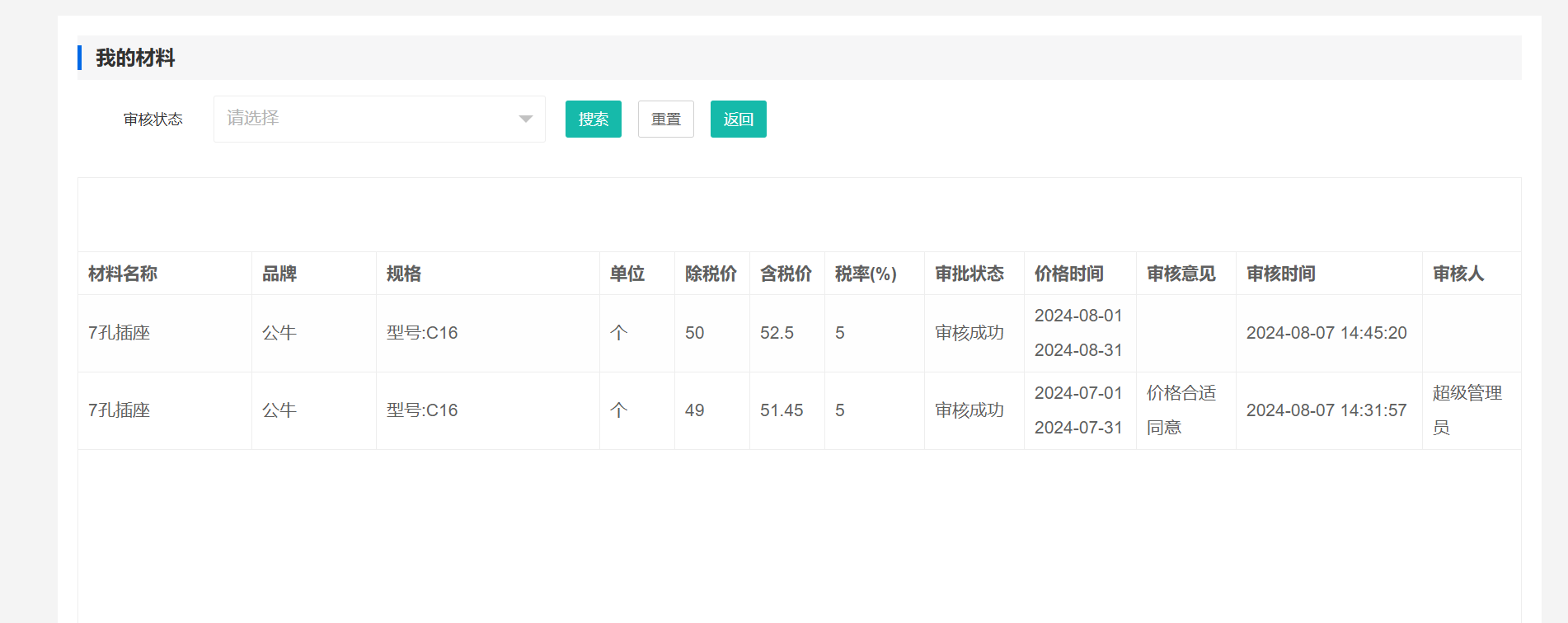1568x623 pixels.
Task: Select the cell with 含税价 52.5
Action: pos(777,333)
